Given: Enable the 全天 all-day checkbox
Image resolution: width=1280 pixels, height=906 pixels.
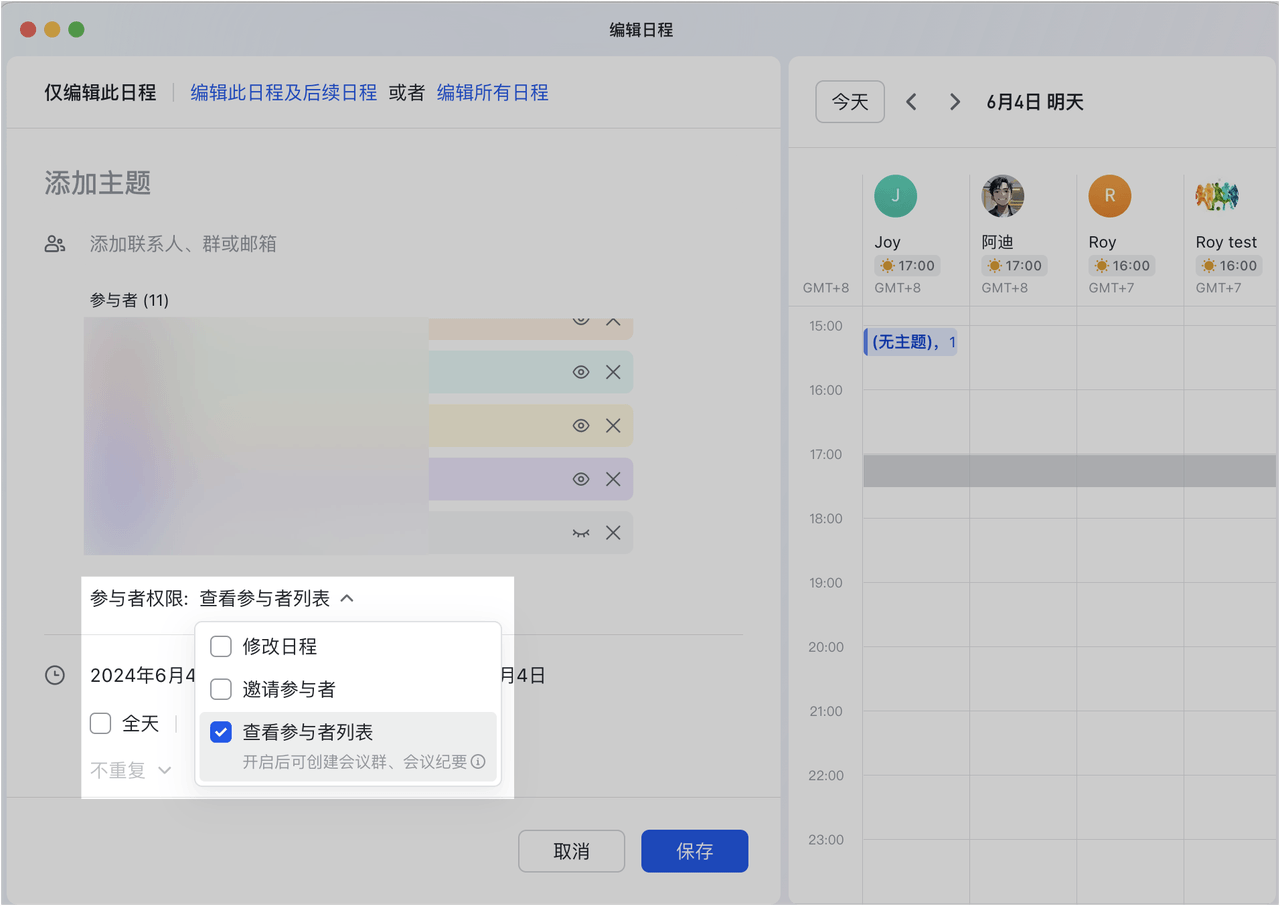Looking at the screenshot, I should tap(100, 723).
